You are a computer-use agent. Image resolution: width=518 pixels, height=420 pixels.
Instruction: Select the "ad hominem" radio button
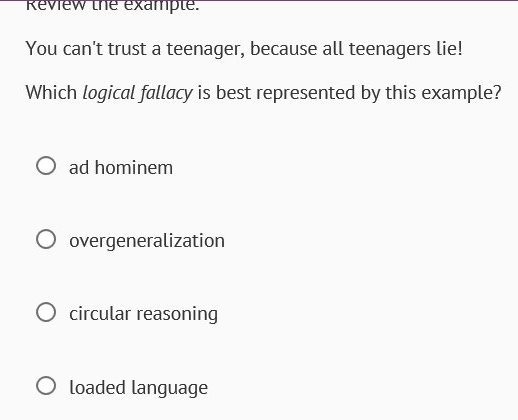[x=46, y=166]
